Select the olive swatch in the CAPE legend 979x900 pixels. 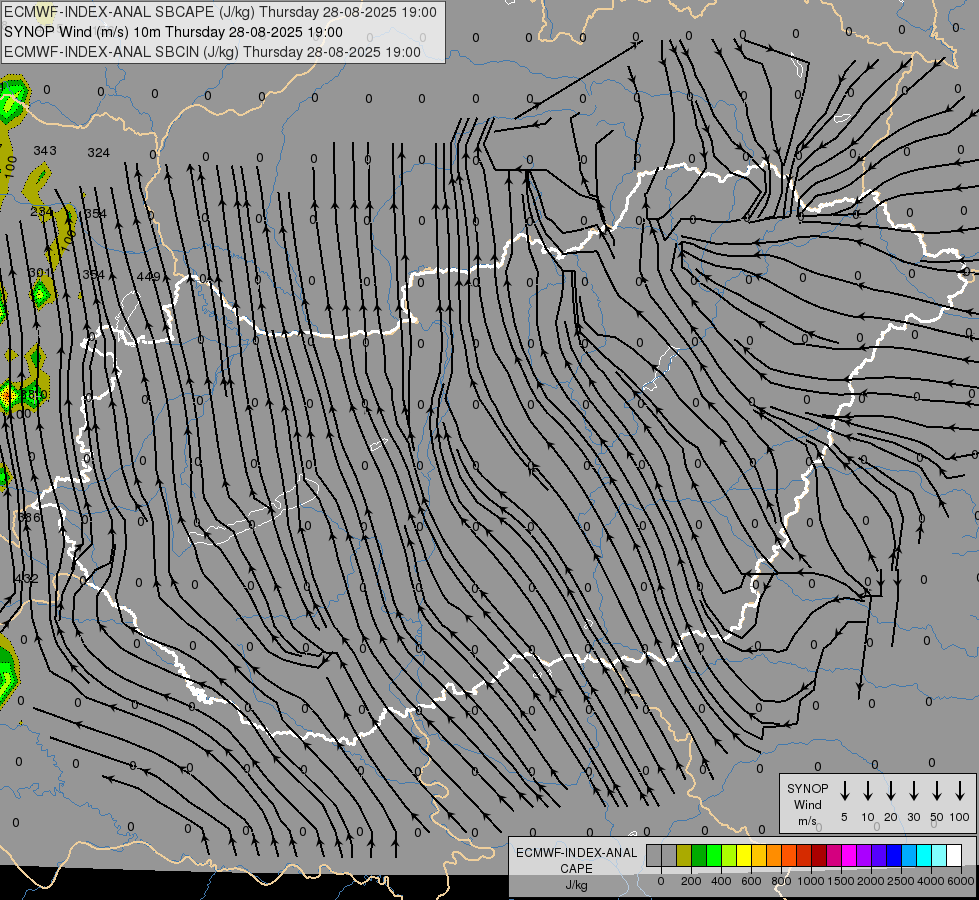pyautogui.click(x=684, y=856)
